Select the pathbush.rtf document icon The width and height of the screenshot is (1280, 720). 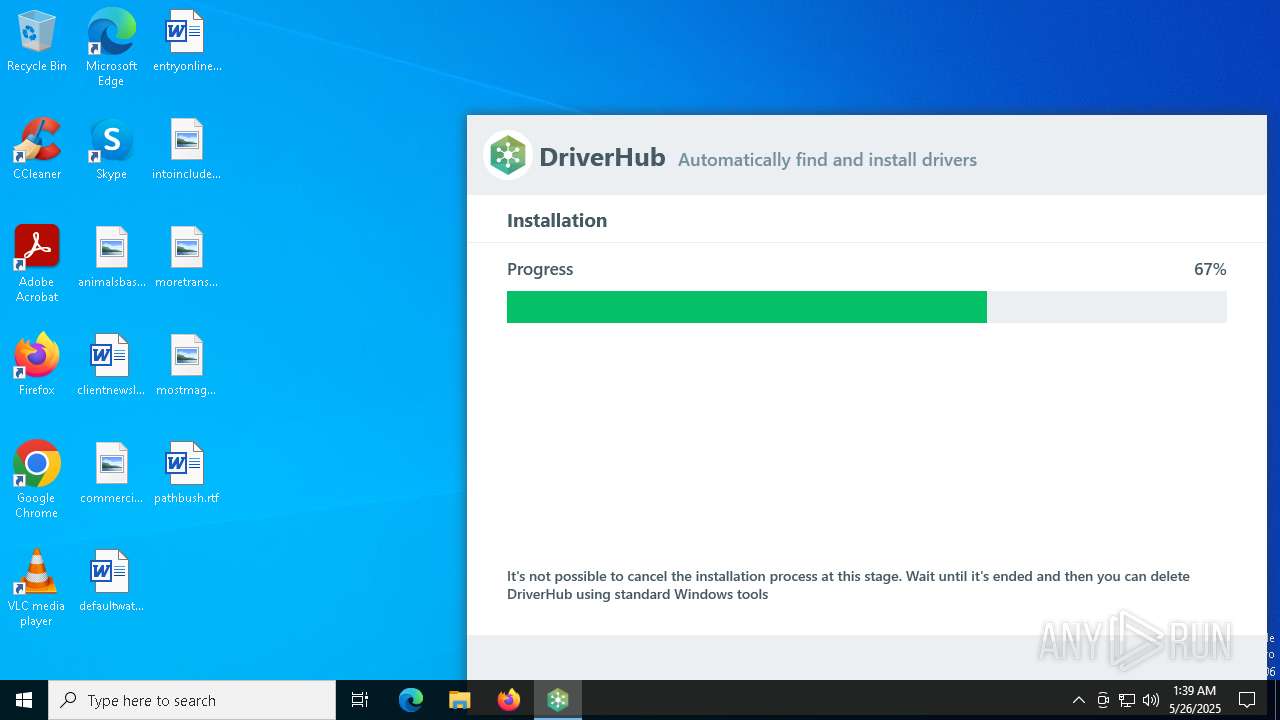click(x=187, y=474)
